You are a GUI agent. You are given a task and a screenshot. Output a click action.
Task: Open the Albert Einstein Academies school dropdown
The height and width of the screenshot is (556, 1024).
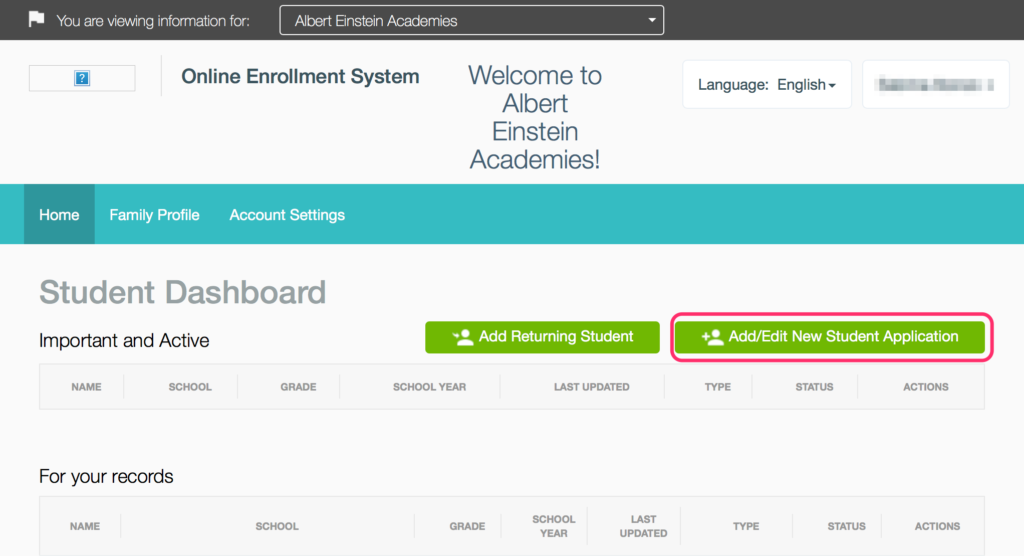(x=472, y=20)
